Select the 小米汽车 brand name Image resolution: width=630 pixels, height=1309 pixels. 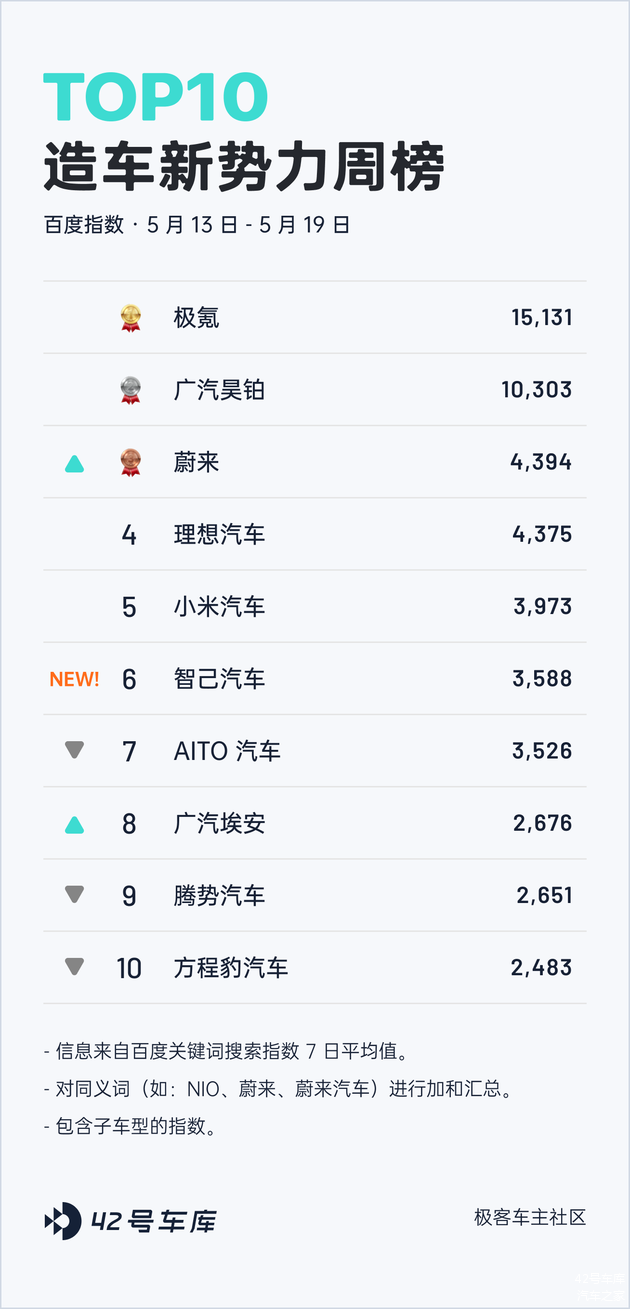point(219,606)
